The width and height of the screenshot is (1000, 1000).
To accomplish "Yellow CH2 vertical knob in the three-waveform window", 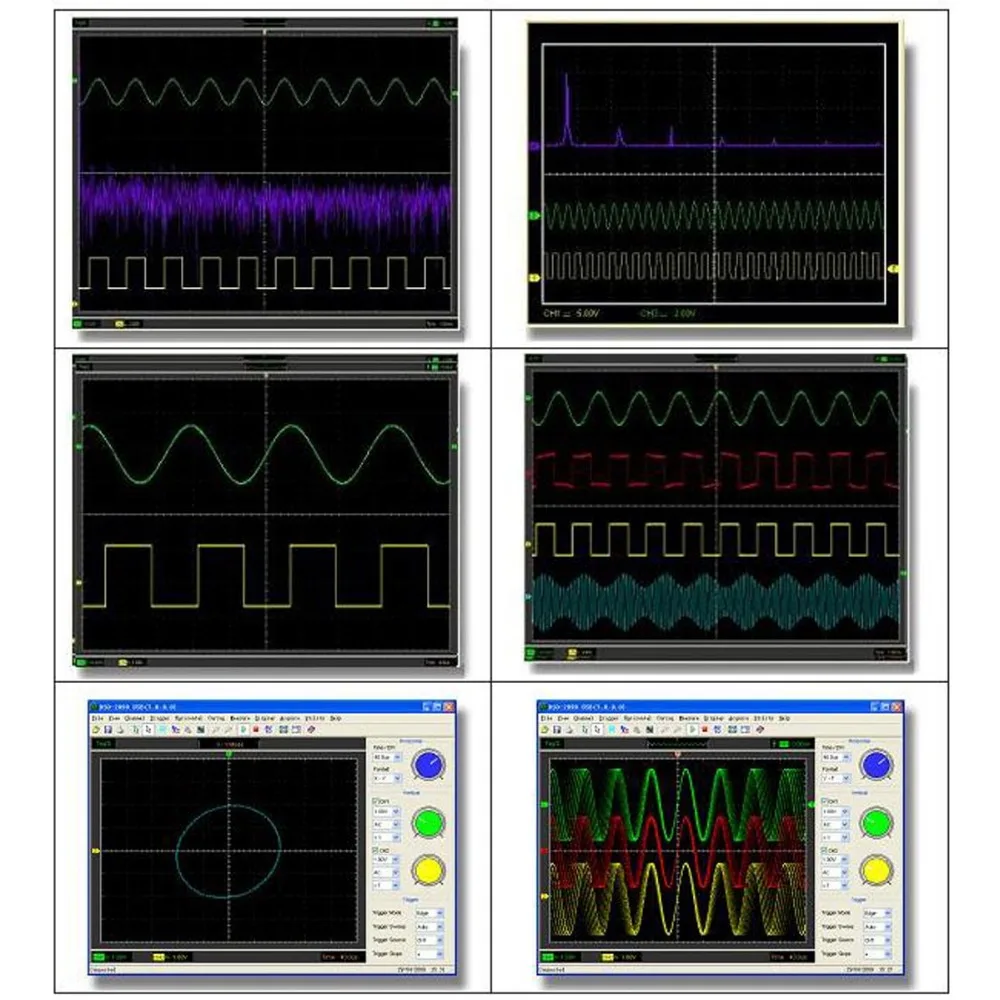I will click(876, 871).
